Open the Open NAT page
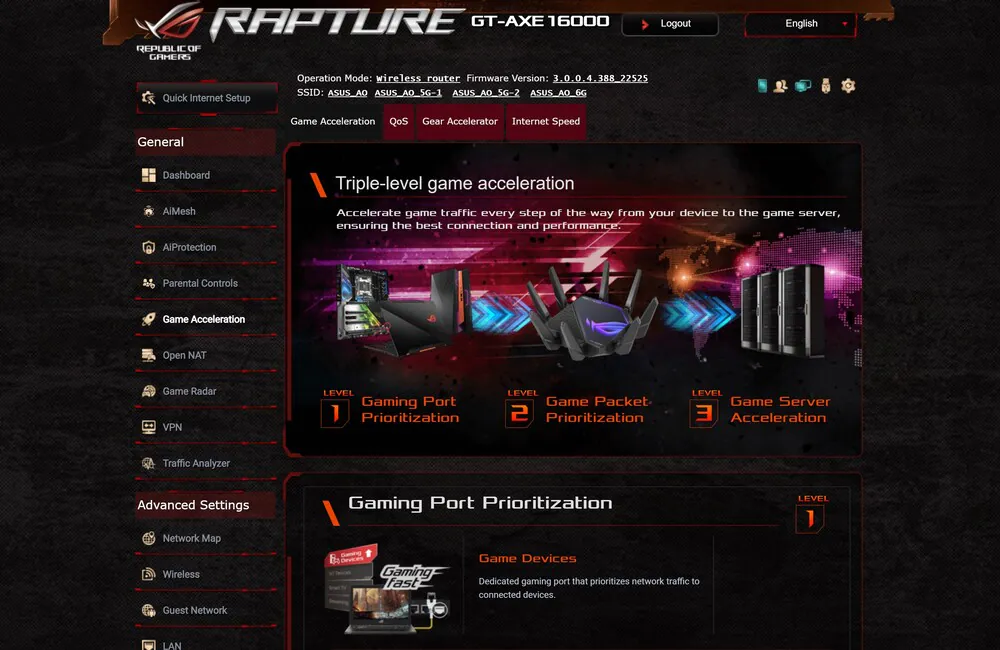Viewport: 1000px width, 650px height. 206,355
